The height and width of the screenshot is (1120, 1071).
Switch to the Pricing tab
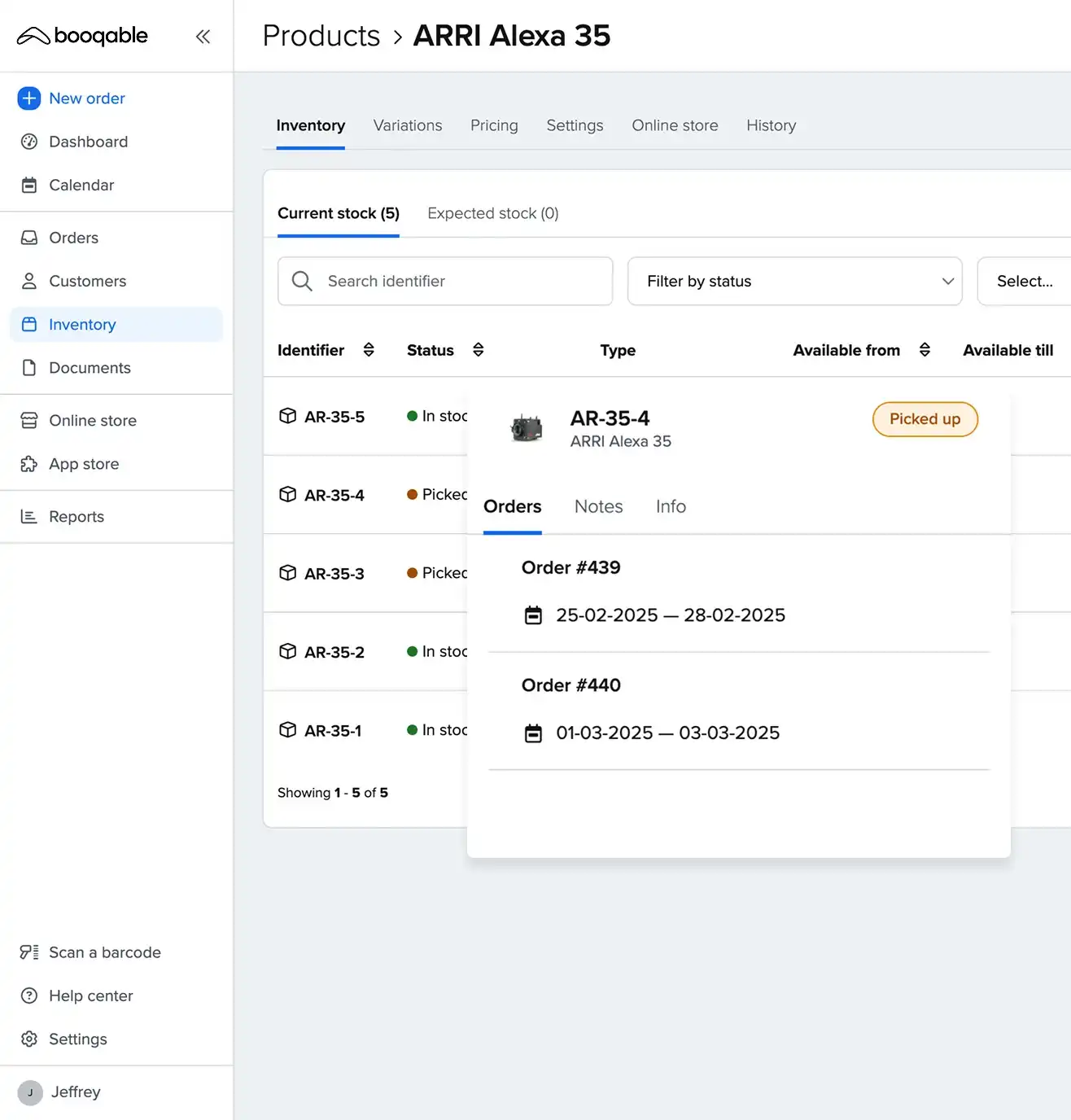(494, 125)
